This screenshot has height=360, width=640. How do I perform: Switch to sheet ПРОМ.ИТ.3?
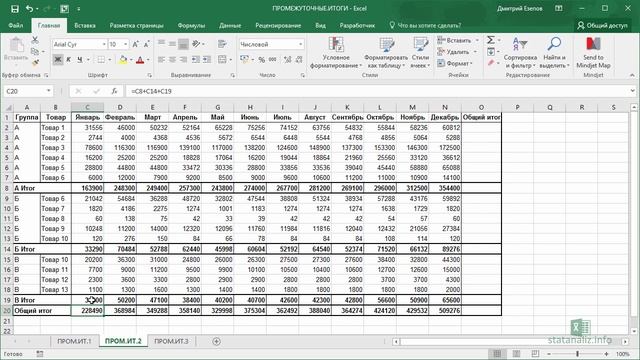tap(171, 341)
